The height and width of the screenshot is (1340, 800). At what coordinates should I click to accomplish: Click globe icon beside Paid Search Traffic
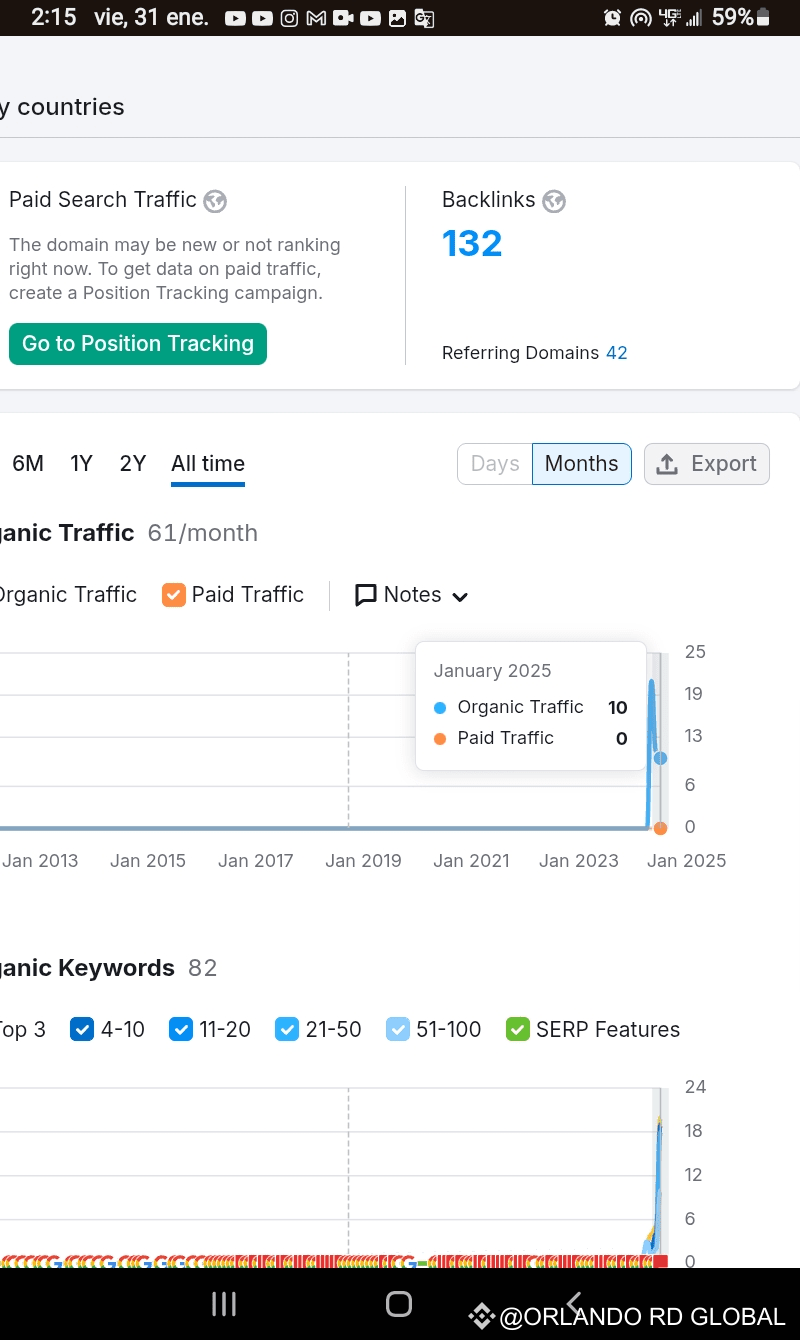[215, 201]
